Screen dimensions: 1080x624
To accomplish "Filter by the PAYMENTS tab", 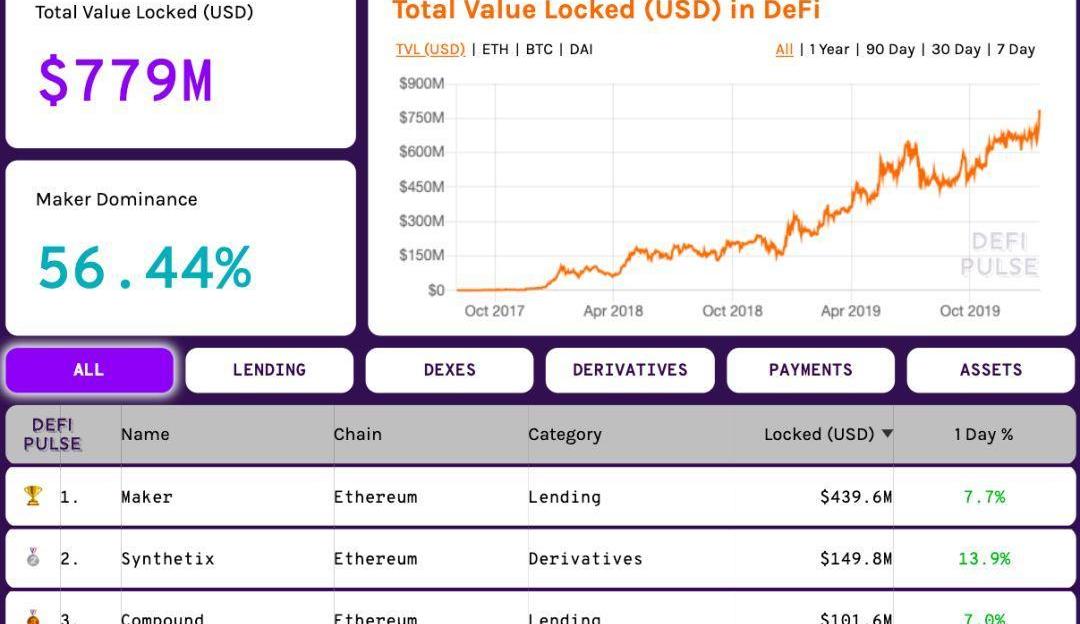I will [810, 370].
